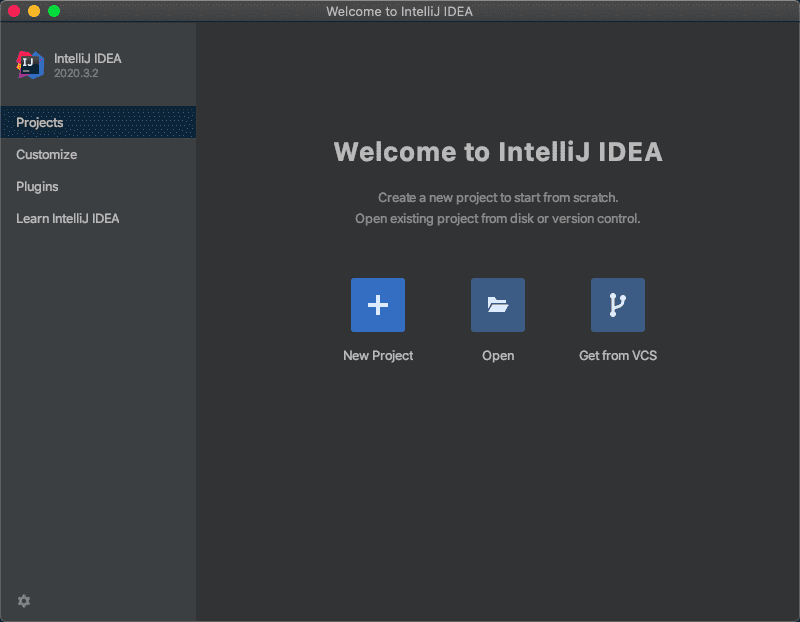This screenshot has height=622, width=800.
Task: Click the New Project plus icon
Action: [378, 305]
